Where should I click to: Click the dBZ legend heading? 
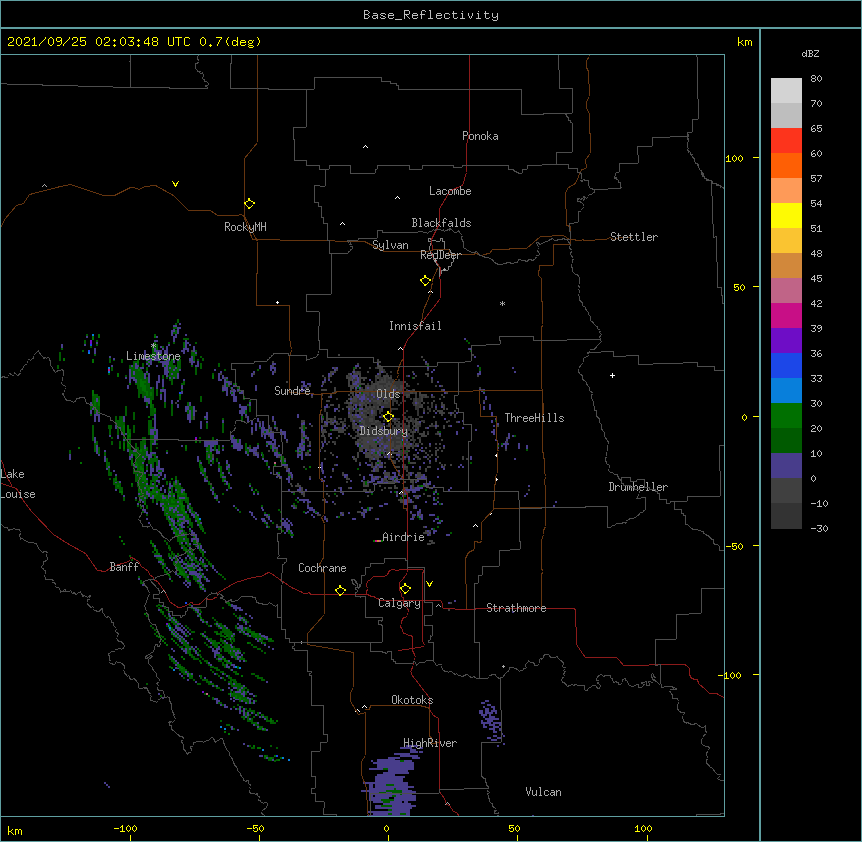[810, 53]
